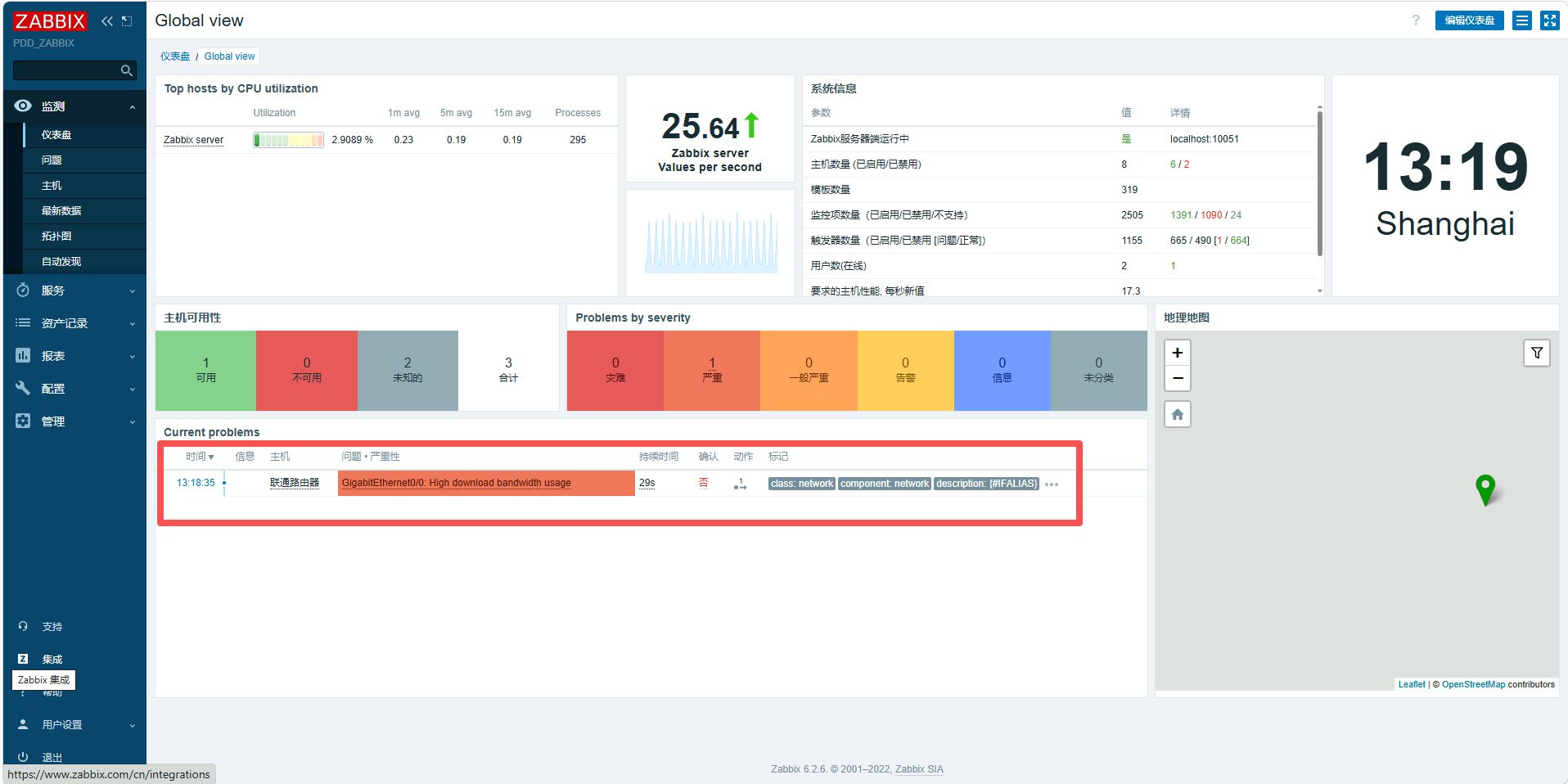Viewport: 1568px width, 784px height.
Task: Click the orange 严重 severity block
Action: coord(711,370)
